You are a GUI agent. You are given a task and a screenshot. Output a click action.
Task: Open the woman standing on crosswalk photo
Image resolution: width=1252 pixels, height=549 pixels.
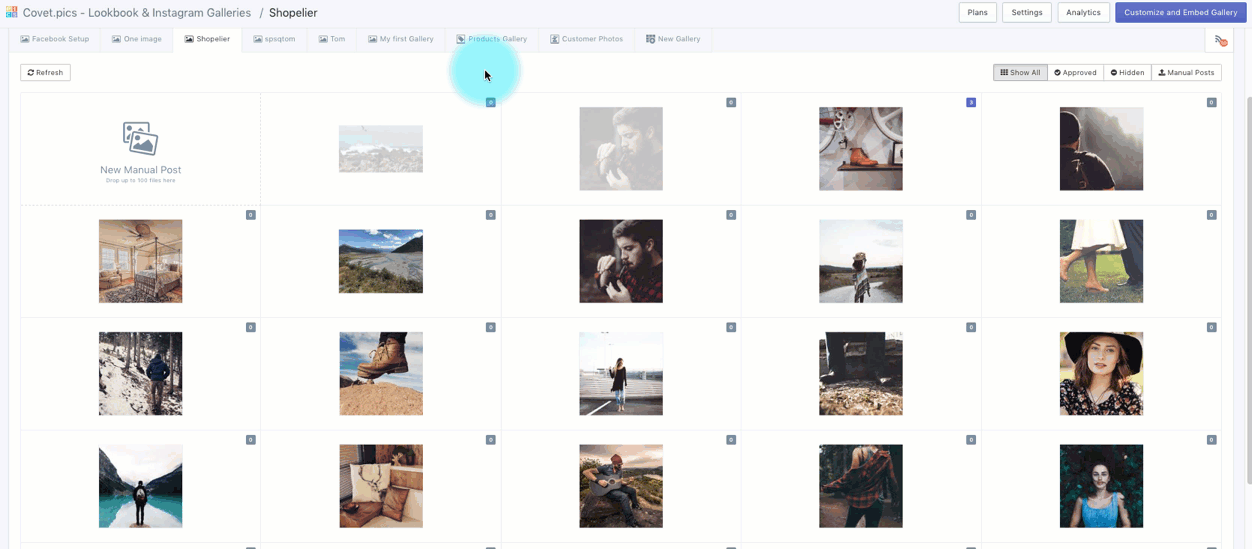(x=621, y=374)
